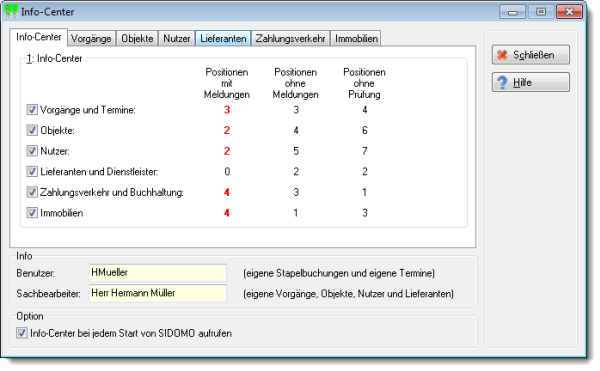Toggle Zahlungsverkehr und Buchhaltung checkbox
600x371 pixels.
click(32, 192)
